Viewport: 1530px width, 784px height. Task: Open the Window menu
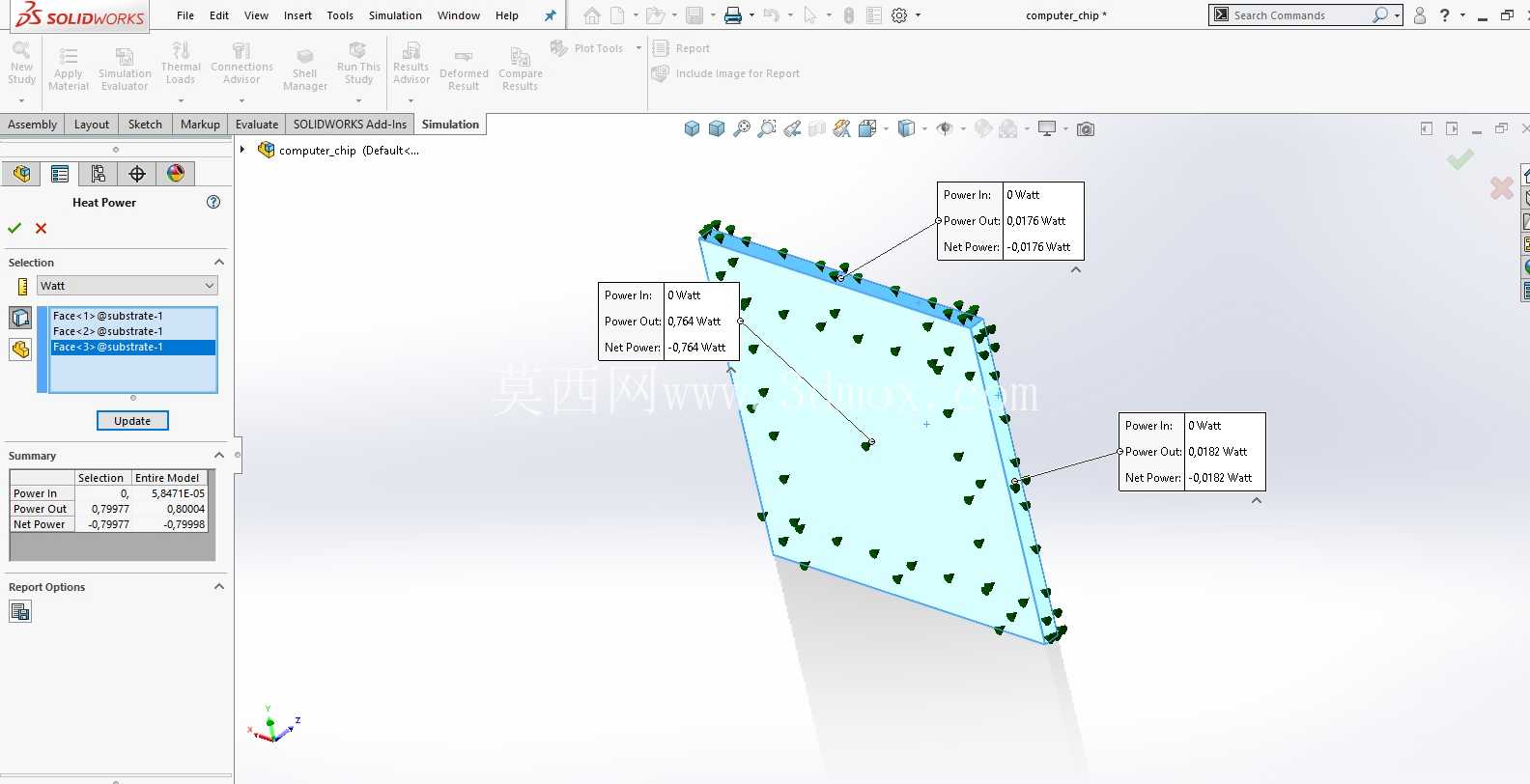tap(459, 15)
